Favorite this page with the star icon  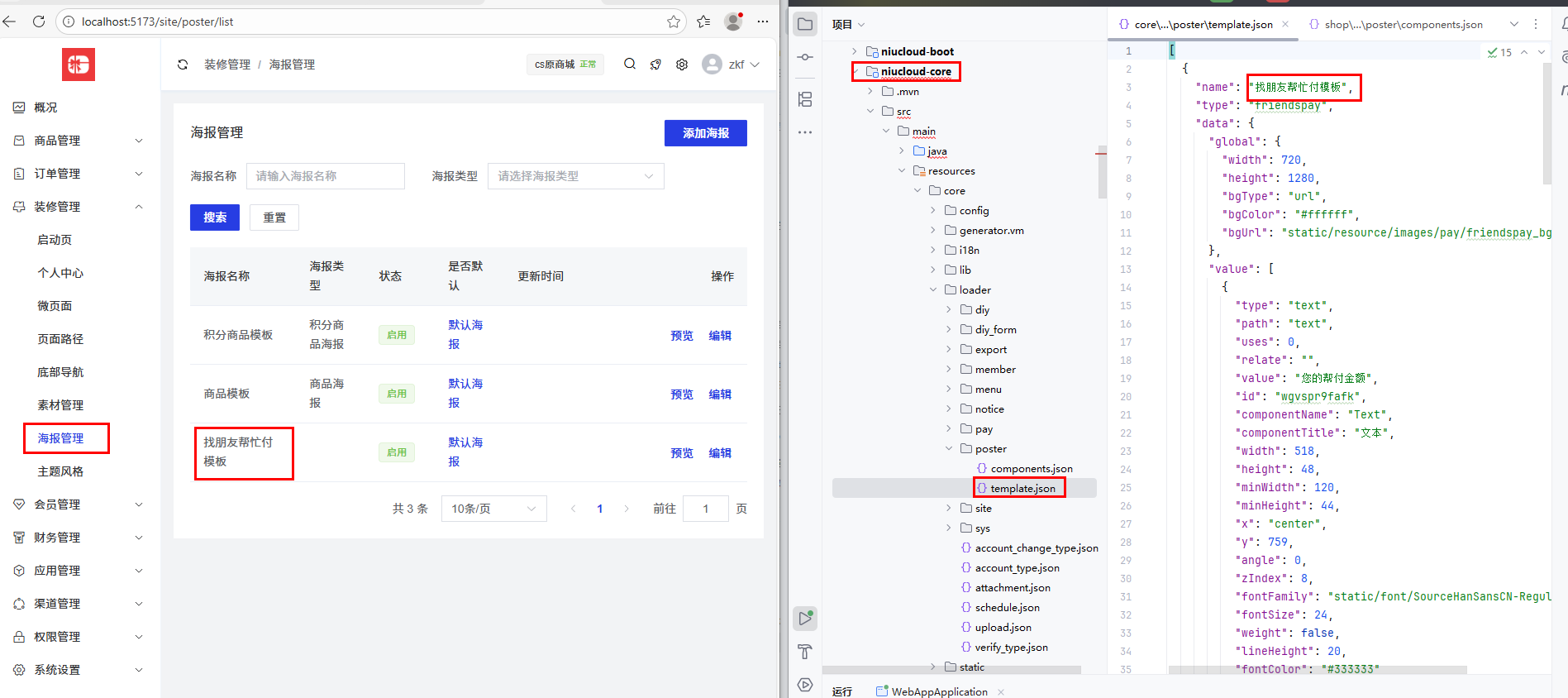click(674, 22)
